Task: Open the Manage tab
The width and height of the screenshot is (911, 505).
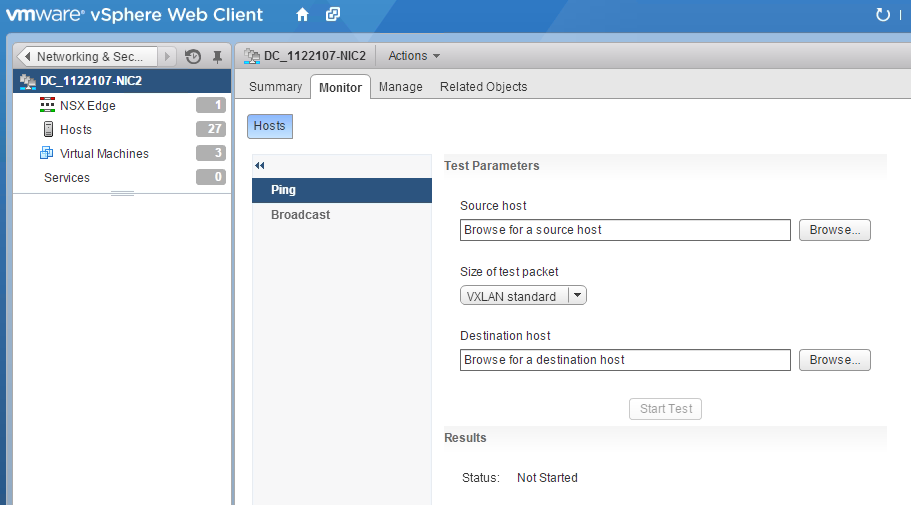Action: pyautogui.click(x=400, y=87)
